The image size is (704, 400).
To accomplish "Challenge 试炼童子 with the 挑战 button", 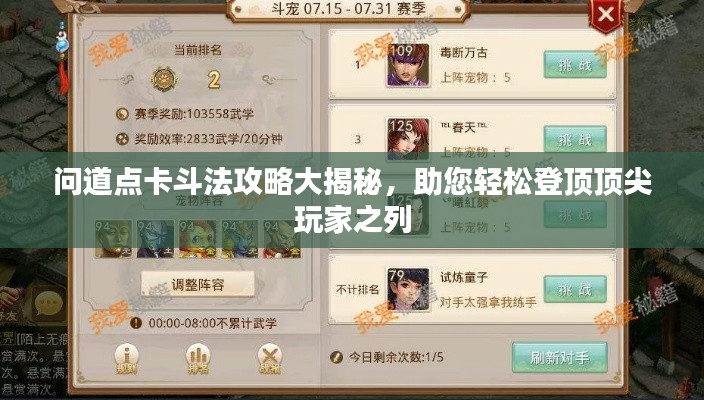I will click(x=575, y=289).
